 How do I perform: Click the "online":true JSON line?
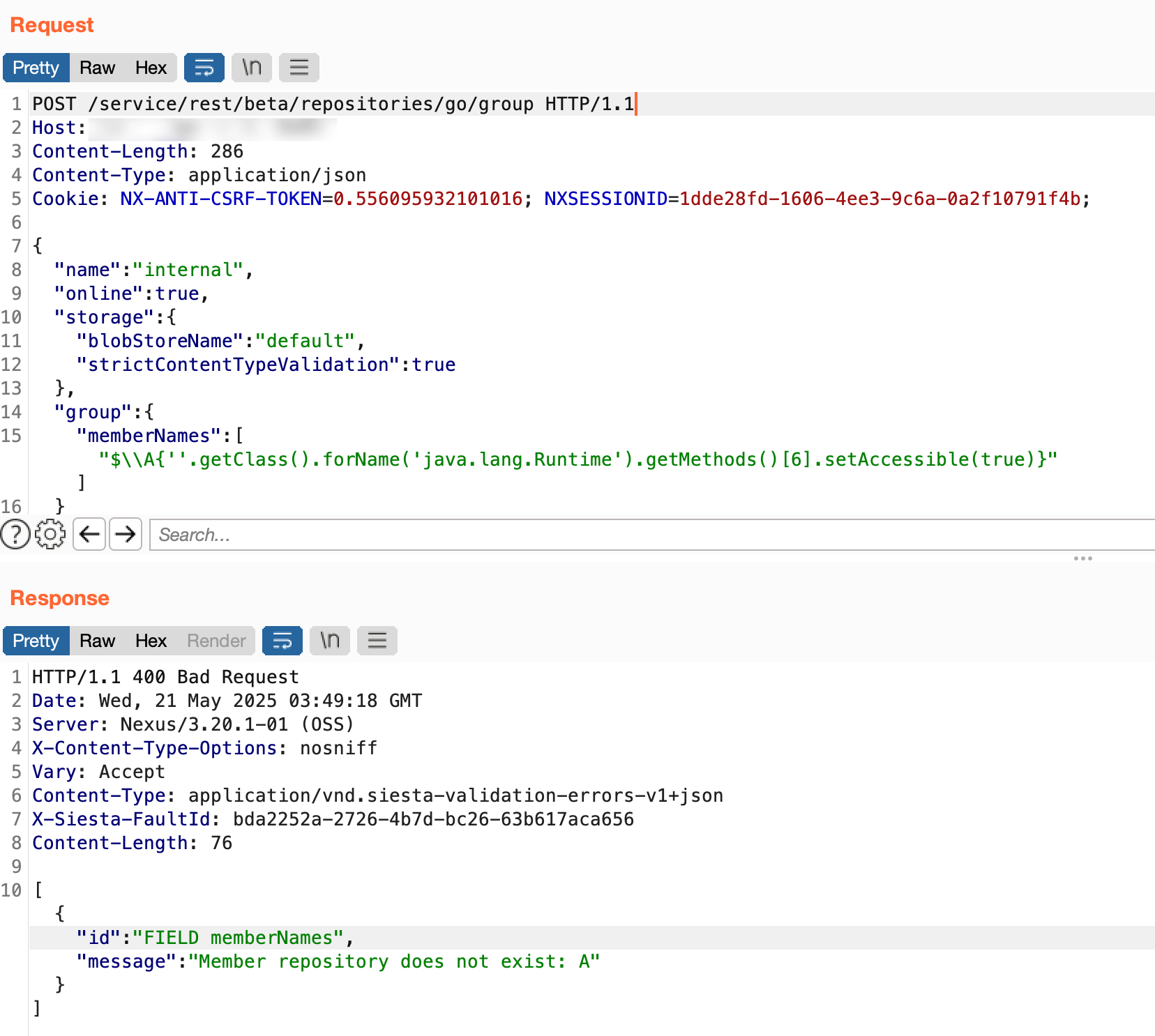131,294
